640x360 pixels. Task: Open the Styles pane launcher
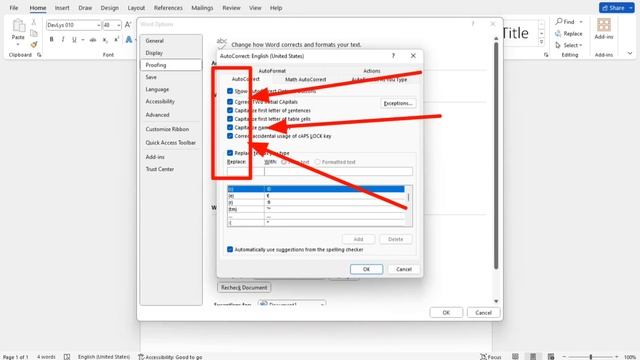coord(546,55)
